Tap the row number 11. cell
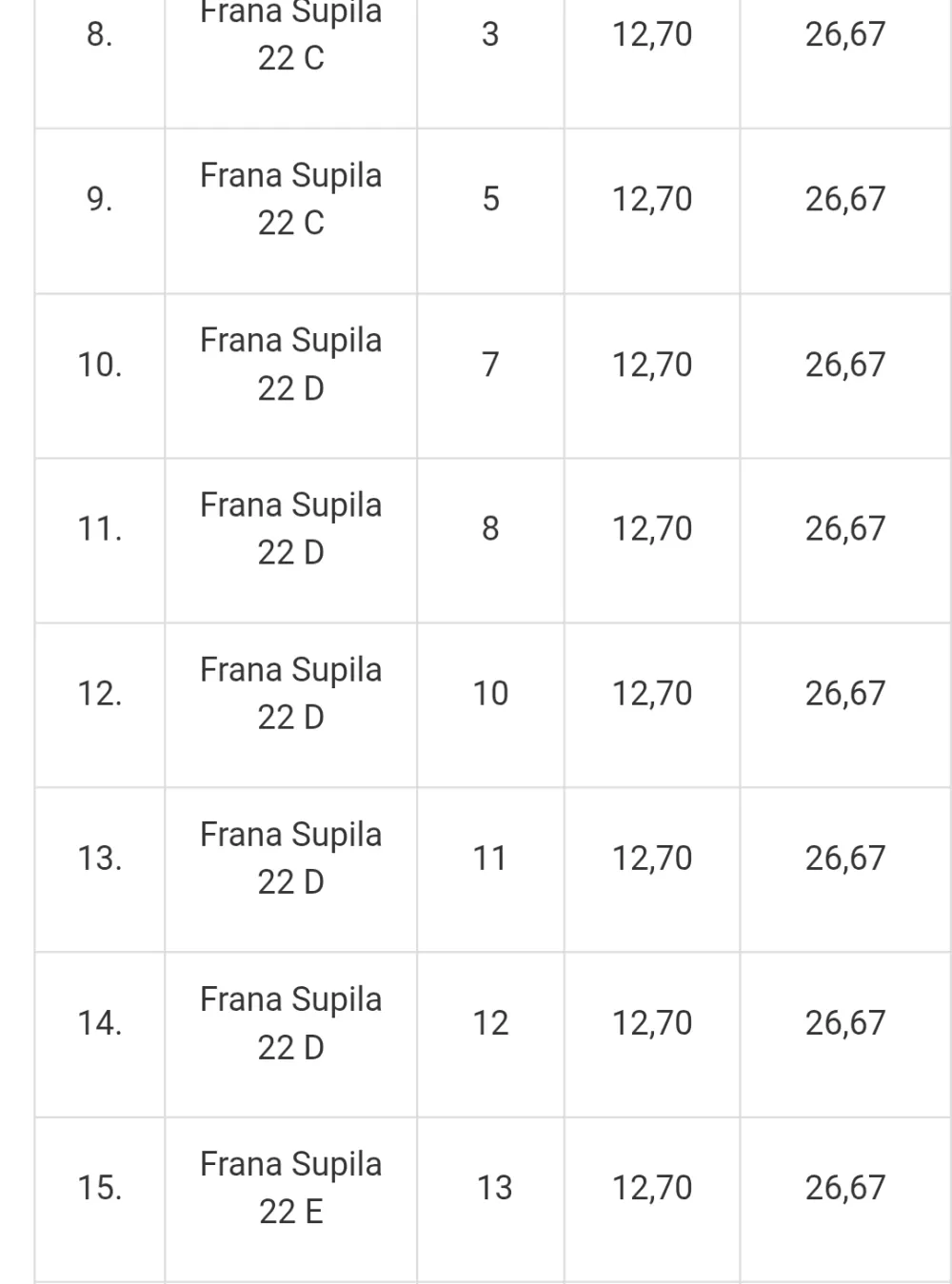952x1284 pixels. click(x=99, y=528)
